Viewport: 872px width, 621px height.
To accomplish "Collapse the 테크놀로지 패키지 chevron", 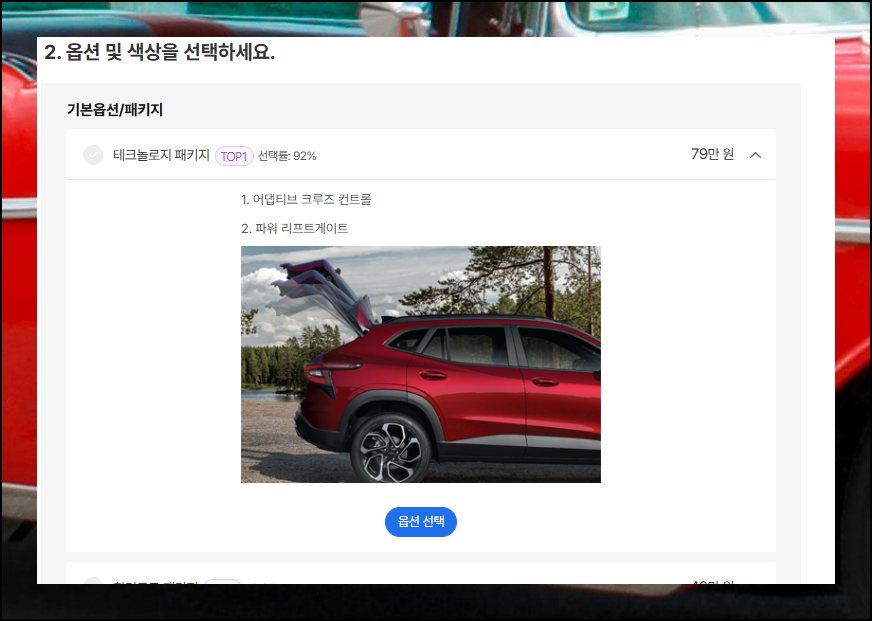I will coord(755,155).
